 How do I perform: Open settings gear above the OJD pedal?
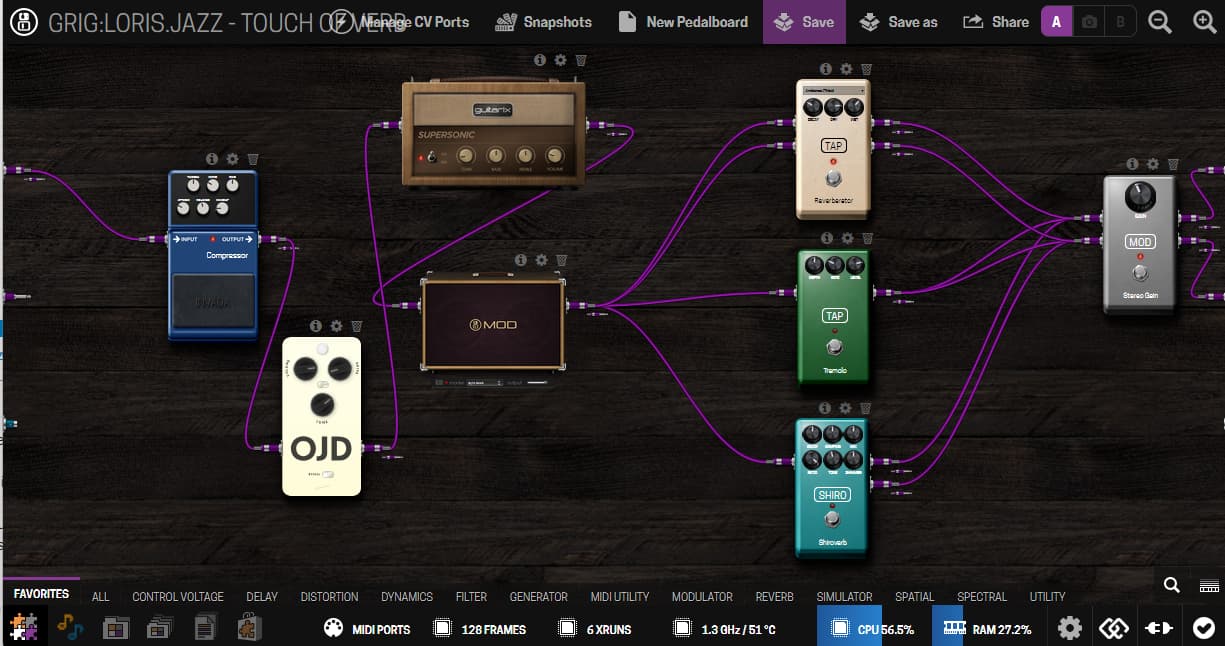pyautogui.click(x=336, y=326)
